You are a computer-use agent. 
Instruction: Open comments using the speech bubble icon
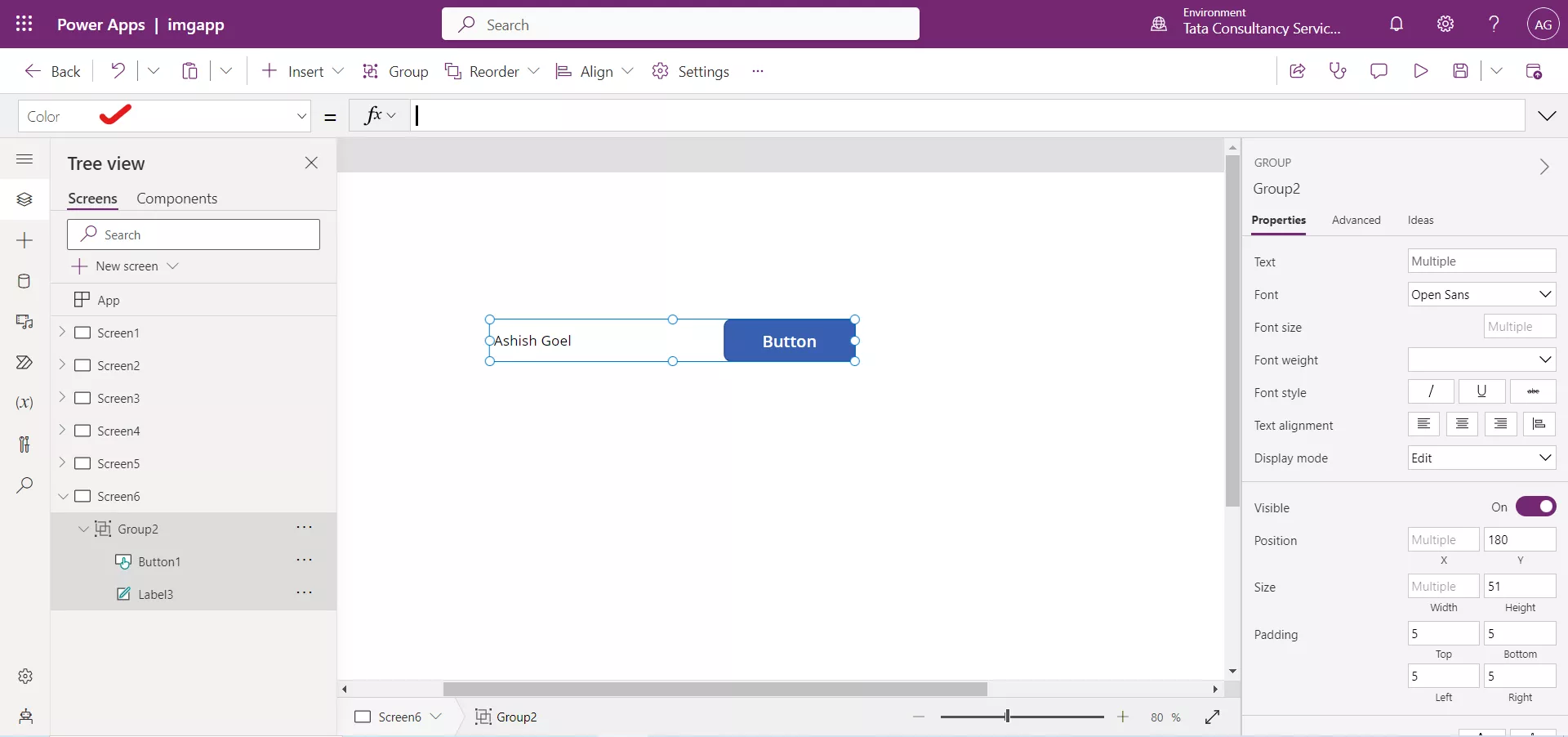1379,71
